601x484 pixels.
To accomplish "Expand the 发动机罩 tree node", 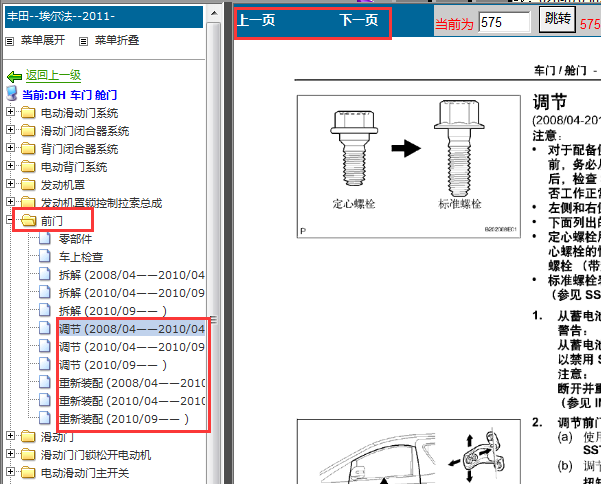I will coord(10,184).
